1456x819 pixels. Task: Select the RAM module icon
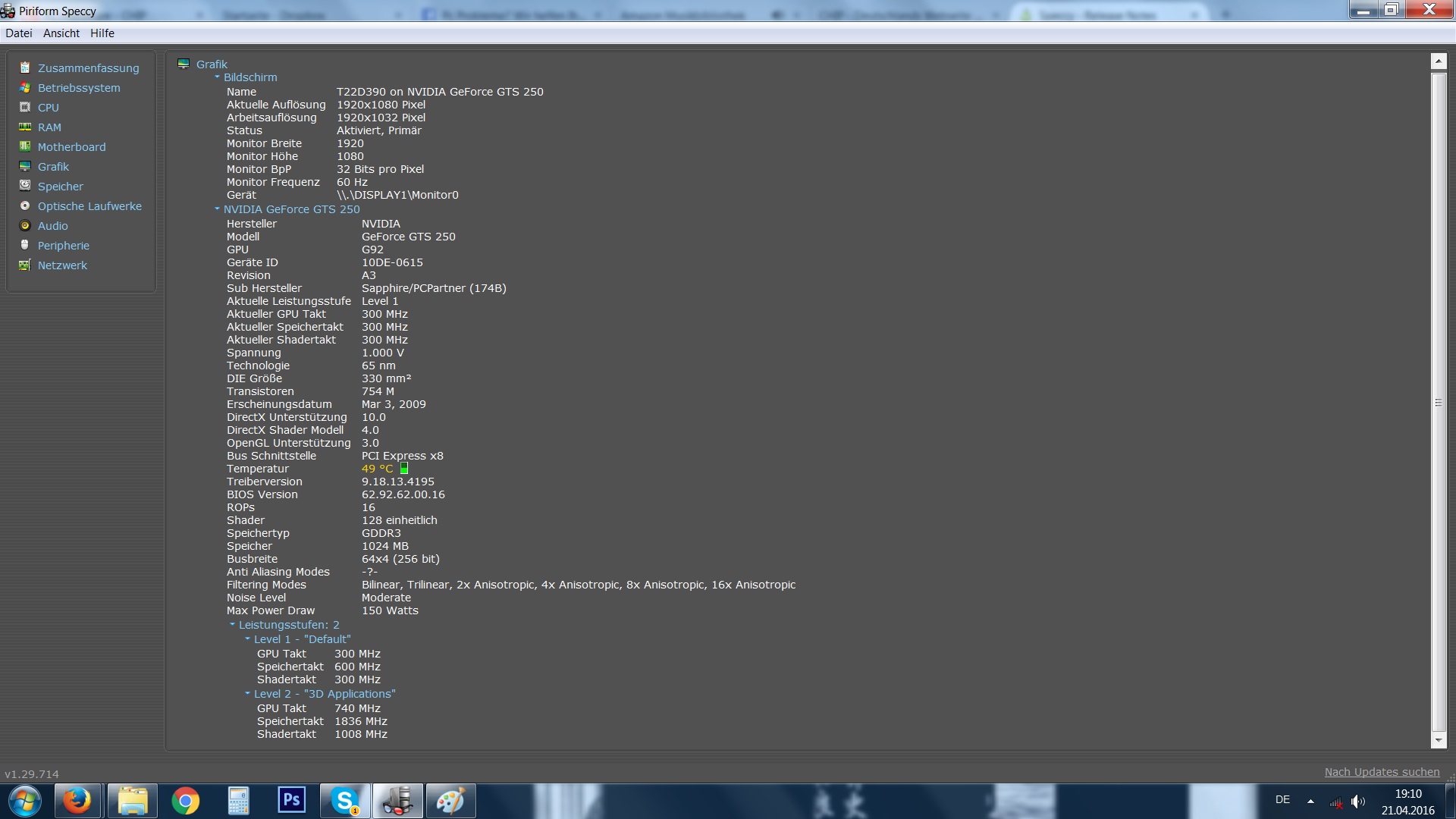click(25, 127)
